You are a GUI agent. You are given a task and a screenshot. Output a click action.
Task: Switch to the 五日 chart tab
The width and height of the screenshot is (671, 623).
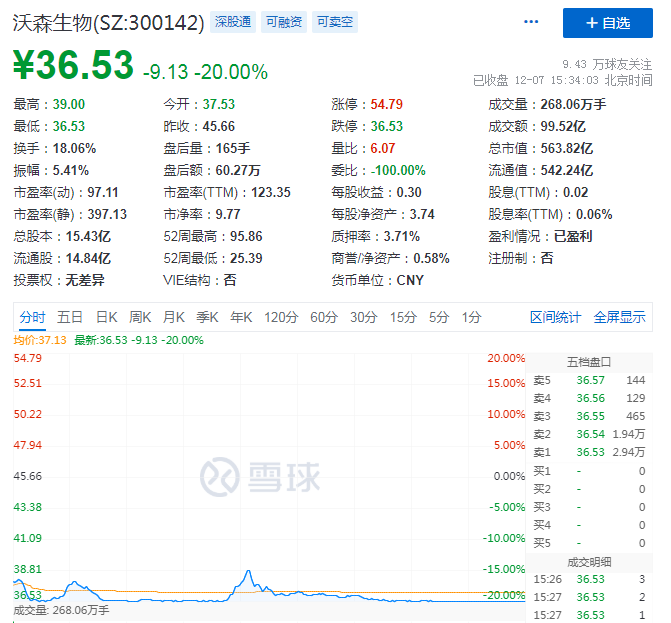point(70,317)
